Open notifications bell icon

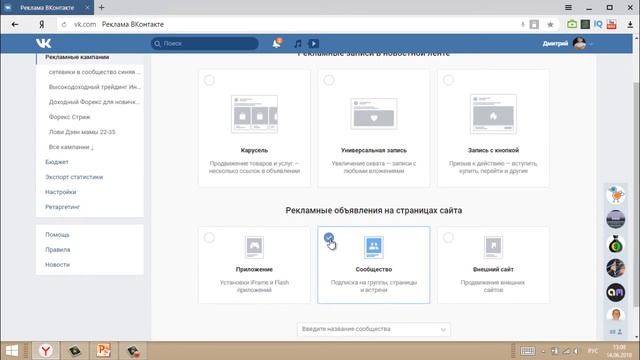pos(277,43)
